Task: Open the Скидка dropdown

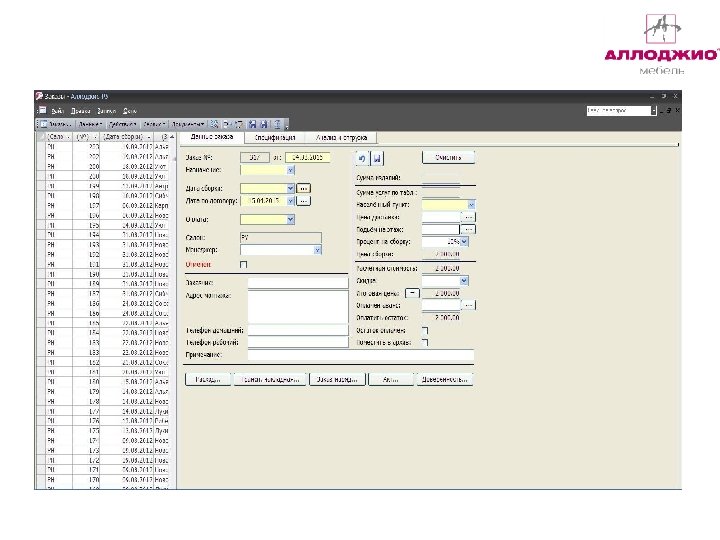Action: pyautogui.click(x=464, y=280)
